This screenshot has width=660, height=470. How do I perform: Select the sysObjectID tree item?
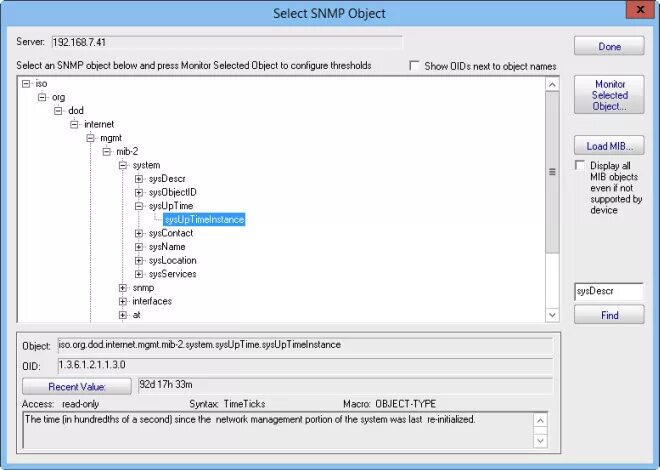(x=173, y=192)
